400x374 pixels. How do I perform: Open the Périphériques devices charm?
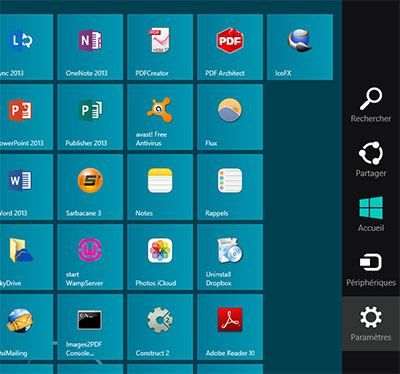coord(371,269)
